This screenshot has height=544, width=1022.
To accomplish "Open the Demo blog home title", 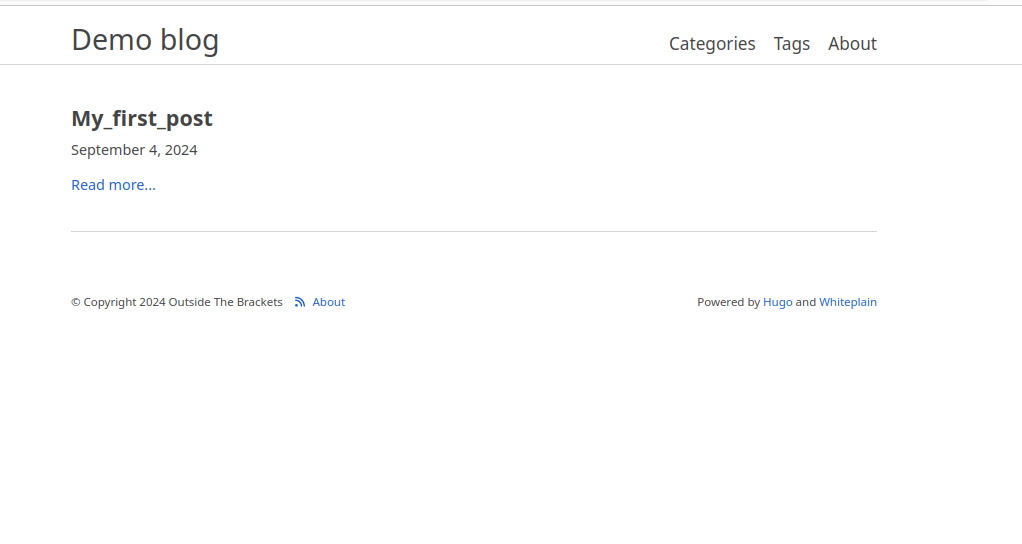I will [x=145, y=40].
